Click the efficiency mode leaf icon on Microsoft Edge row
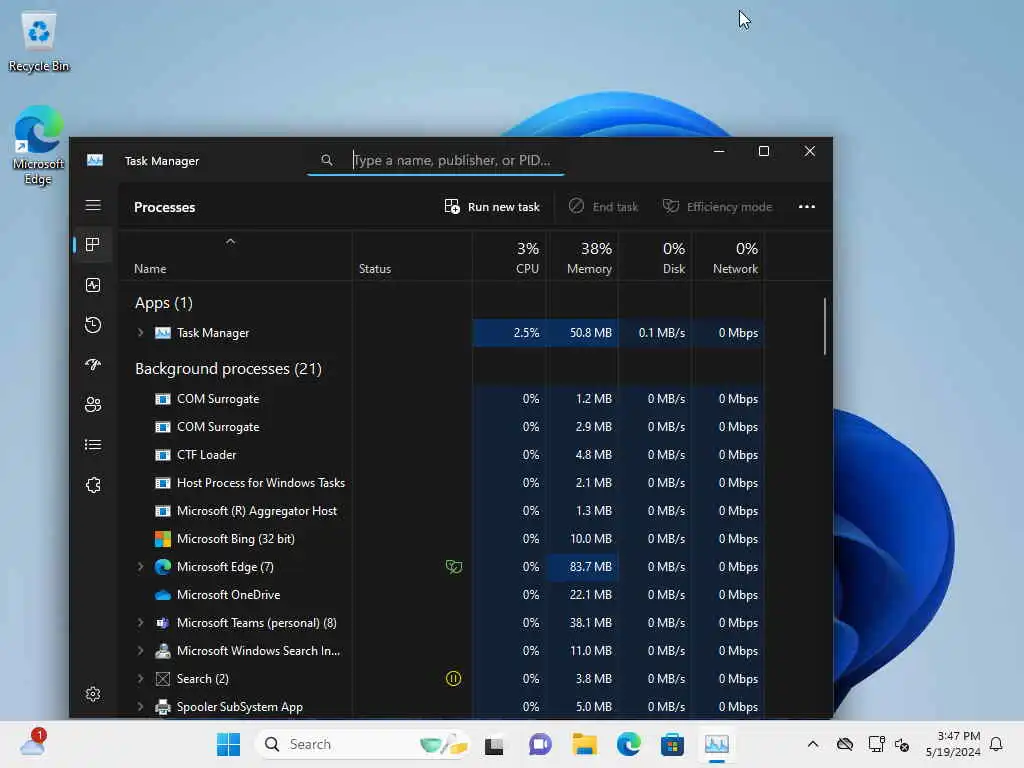Viewport: 1024px width, 768px height. 454,567
